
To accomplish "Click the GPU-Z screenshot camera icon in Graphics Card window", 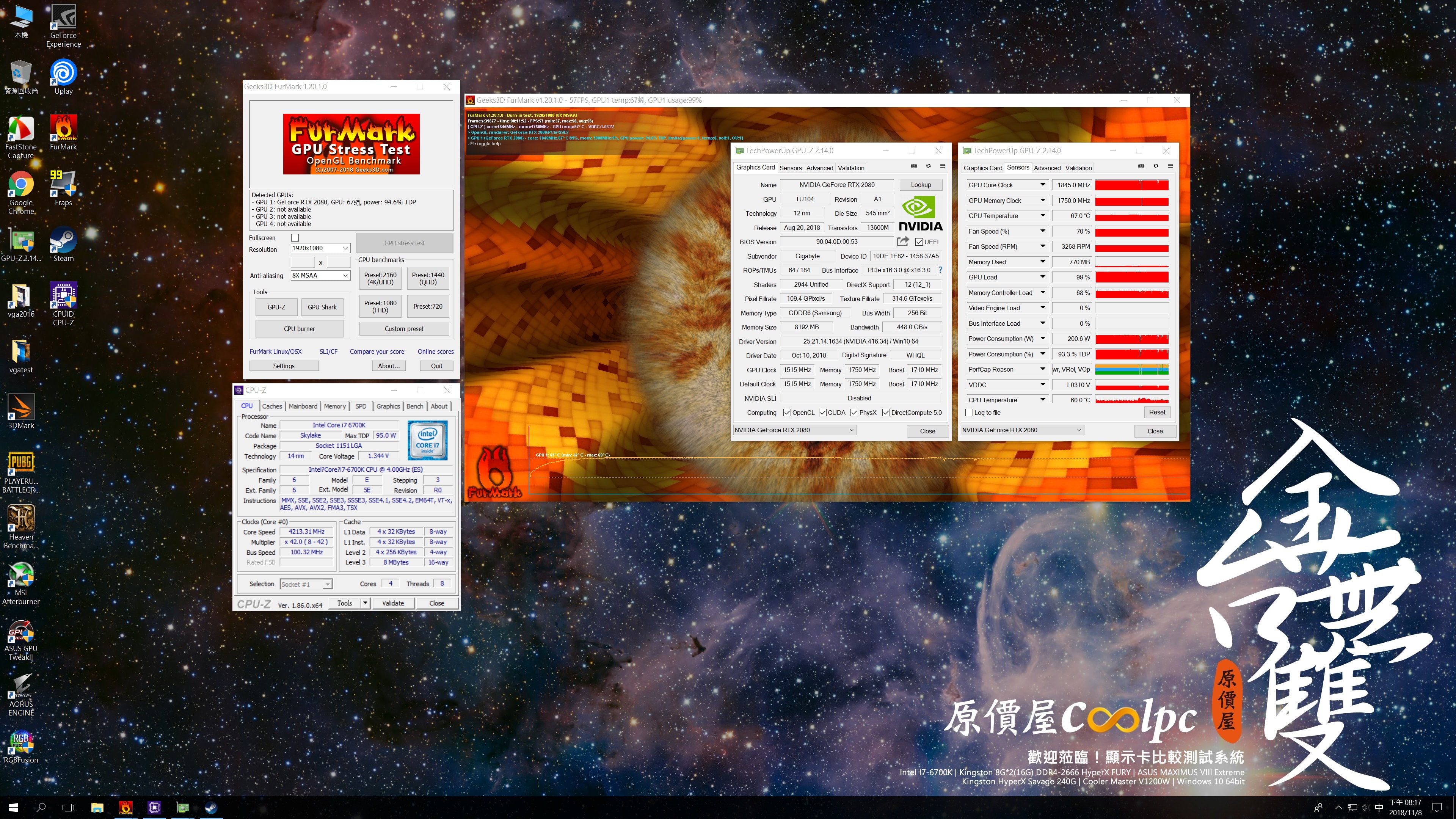I will click(x=913, y=166).
